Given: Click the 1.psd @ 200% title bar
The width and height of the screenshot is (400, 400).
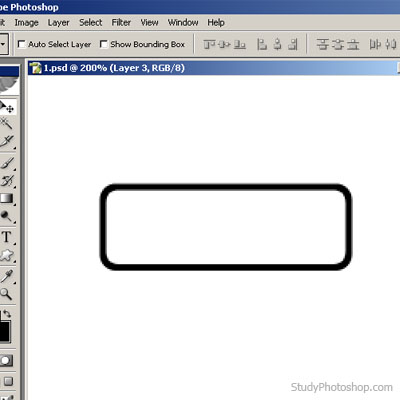Looking at the screenshot, I should (x=214, y=68).
